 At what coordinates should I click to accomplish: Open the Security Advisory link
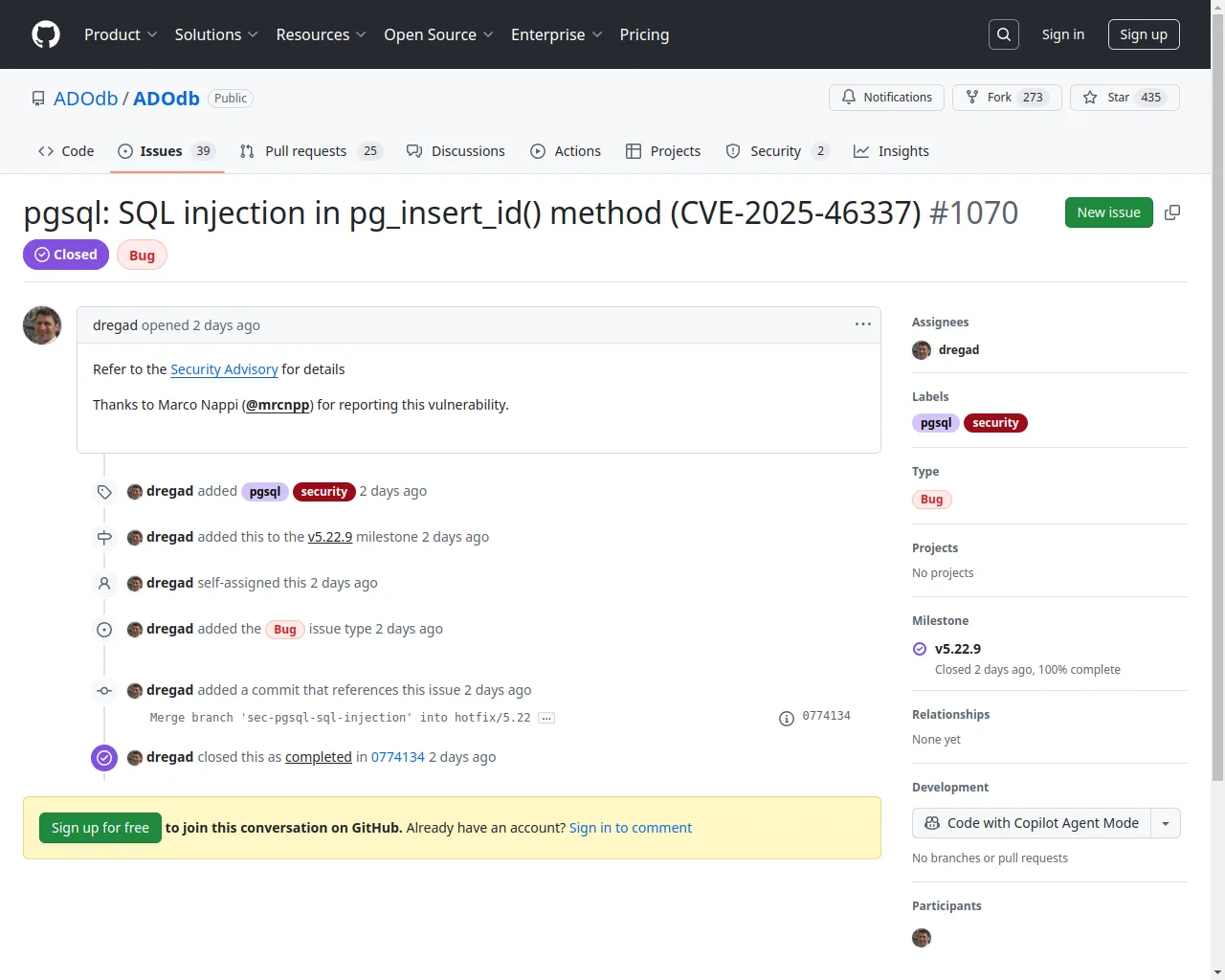click(x=224, y=369)
